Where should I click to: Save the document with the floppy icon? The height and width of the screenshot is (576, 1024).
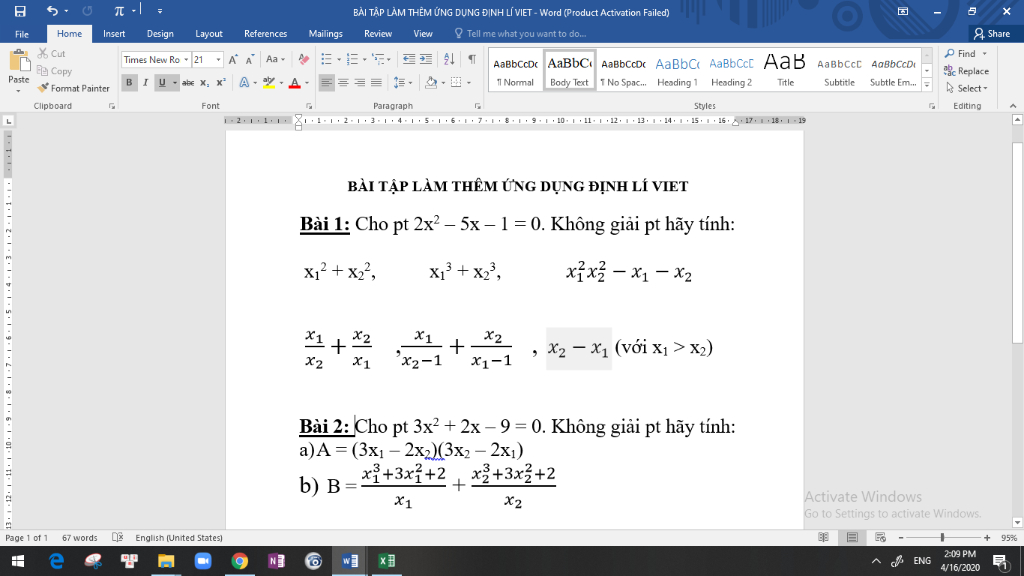(20, 11)
